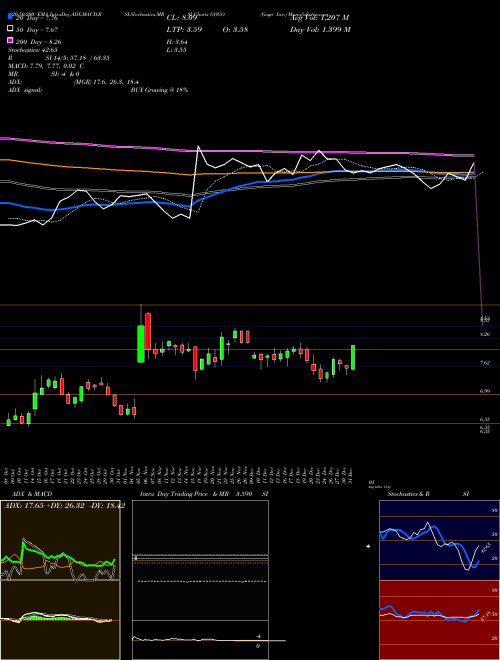500x660 pixels.
Task: Click the 'ADX: 17.65 +DY: 26.32' readout
Action: [x=45, y=506]
